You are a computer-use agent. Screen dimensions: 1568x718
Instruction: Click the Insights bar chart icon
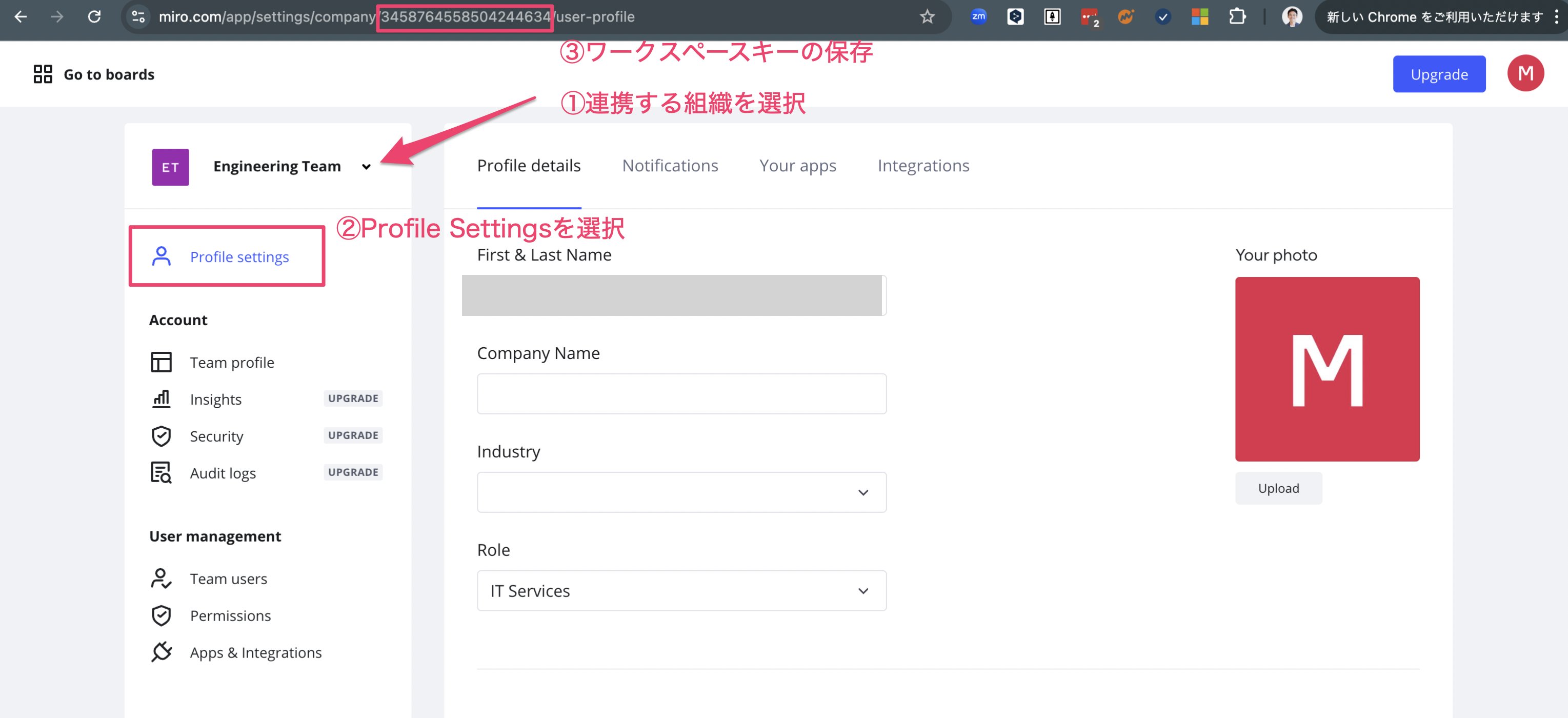click(x=162, y=399)
